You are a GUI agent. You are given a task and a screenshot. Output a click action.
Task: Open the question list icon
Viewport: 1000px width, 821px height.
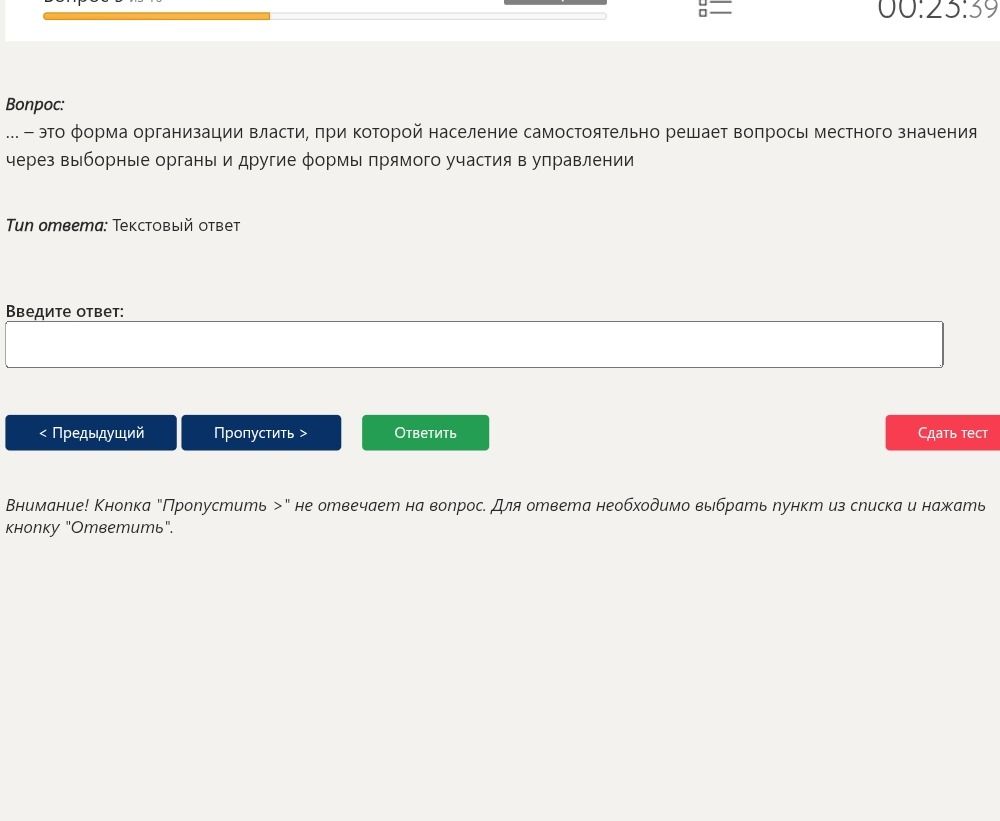click(715, 8)
